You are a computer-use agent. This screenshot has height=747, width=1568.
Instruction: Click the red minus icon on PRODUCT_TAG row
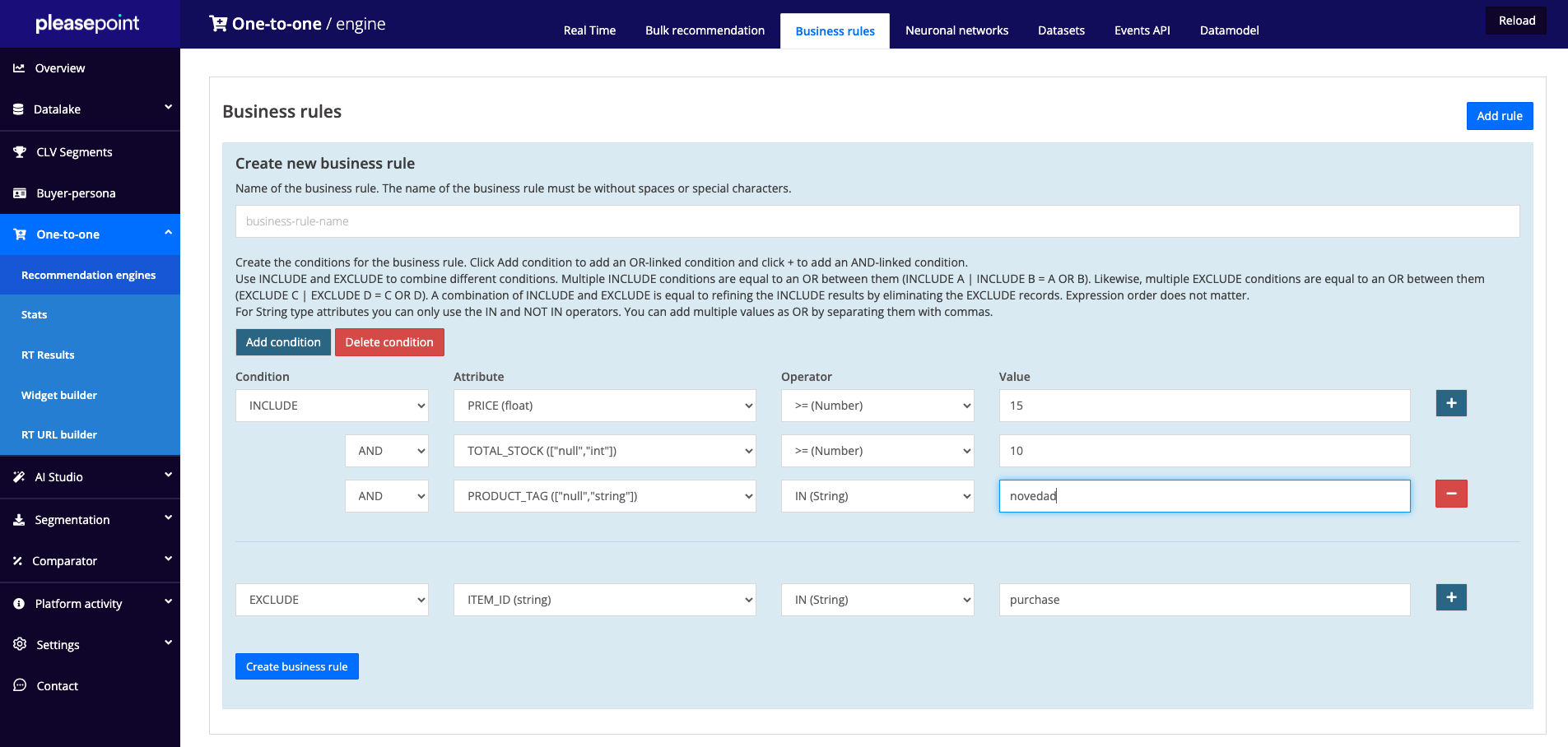tap(1451, 494)
